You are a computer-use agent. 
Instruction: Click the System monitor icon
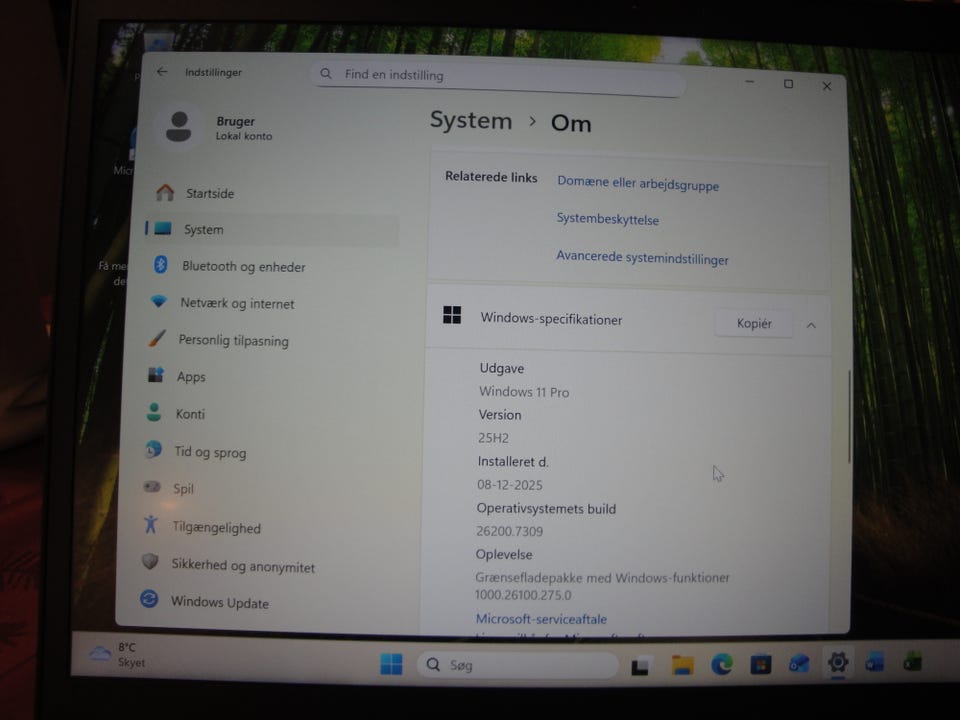tap(162, 228)
